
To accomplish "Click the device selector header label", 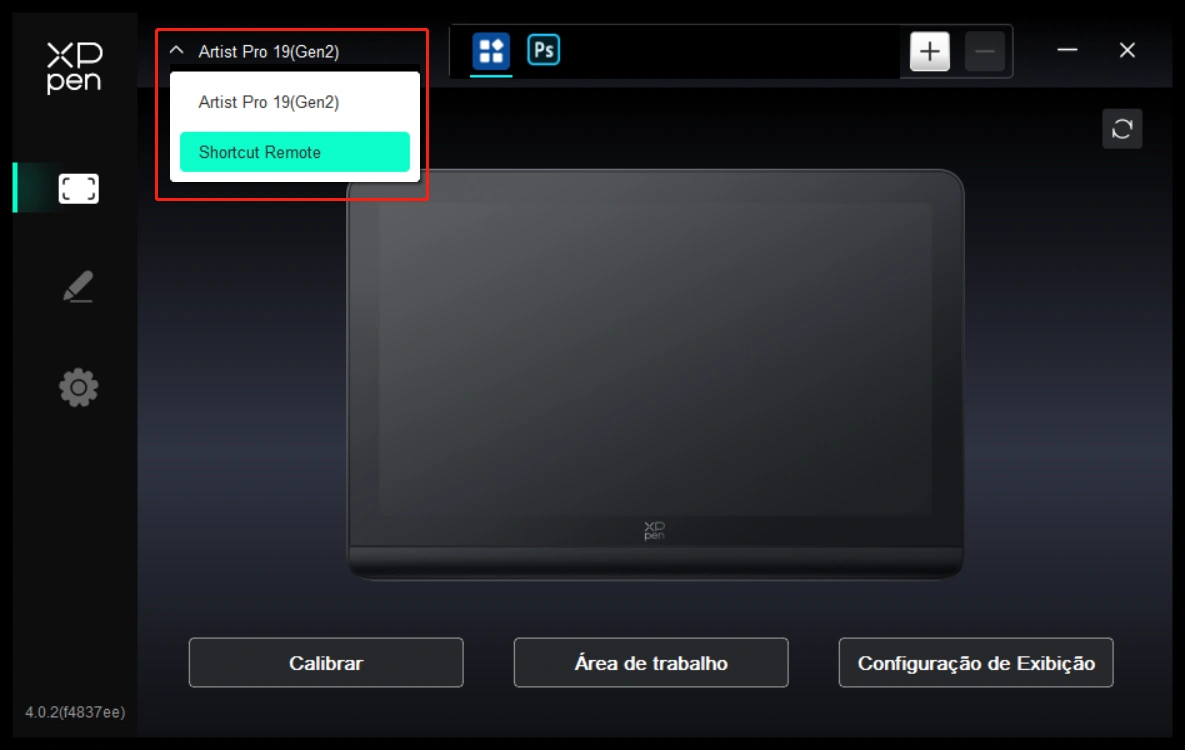I will (268, 52).
